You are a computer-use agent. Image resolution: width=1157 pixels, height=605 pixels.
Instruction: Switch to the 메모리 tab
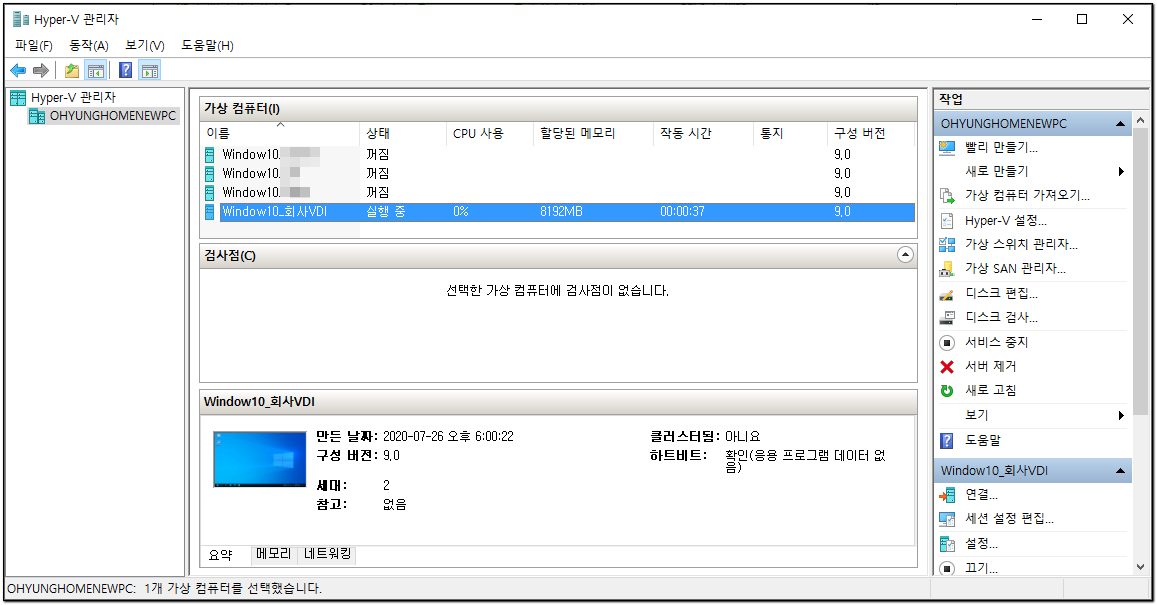274,554
